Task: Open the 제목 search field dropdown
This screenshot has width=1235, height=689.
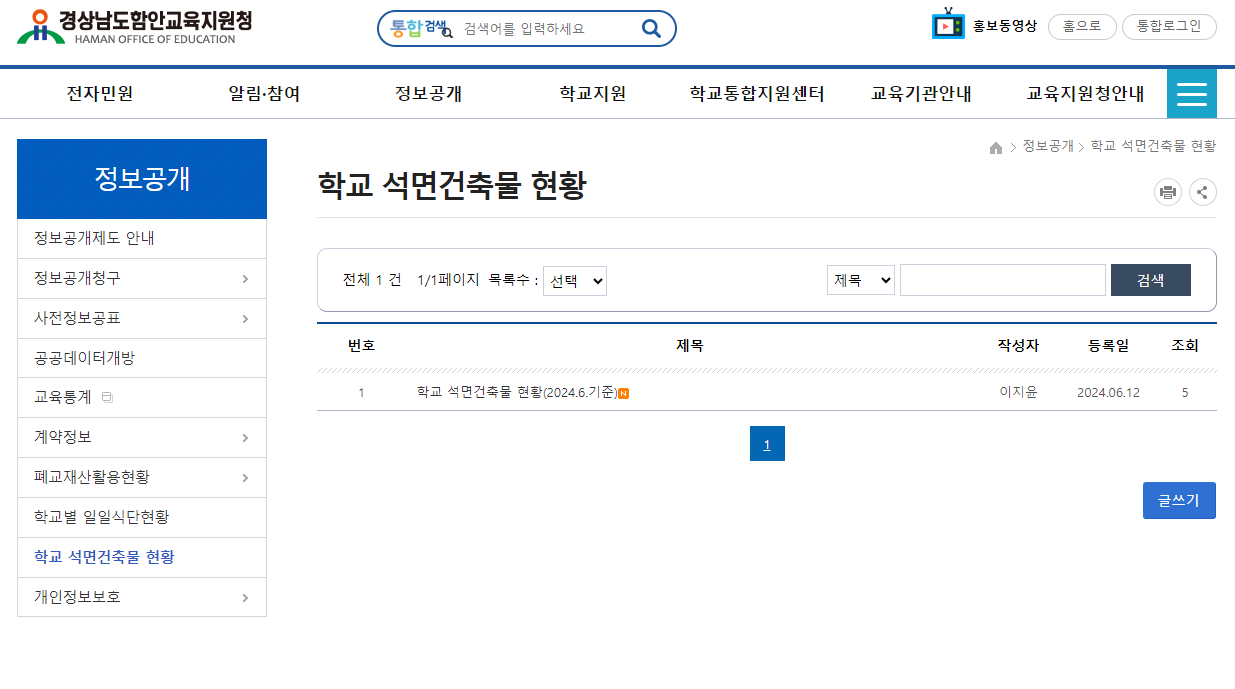Action: click(x=861, y=281)
